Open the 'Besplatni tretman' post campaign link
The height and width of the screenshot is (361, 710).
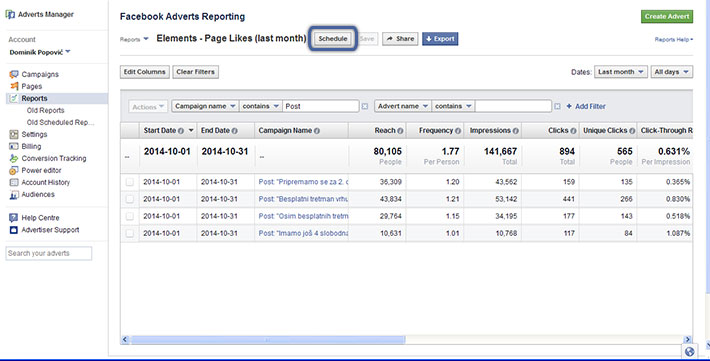(x=303, y=199)
